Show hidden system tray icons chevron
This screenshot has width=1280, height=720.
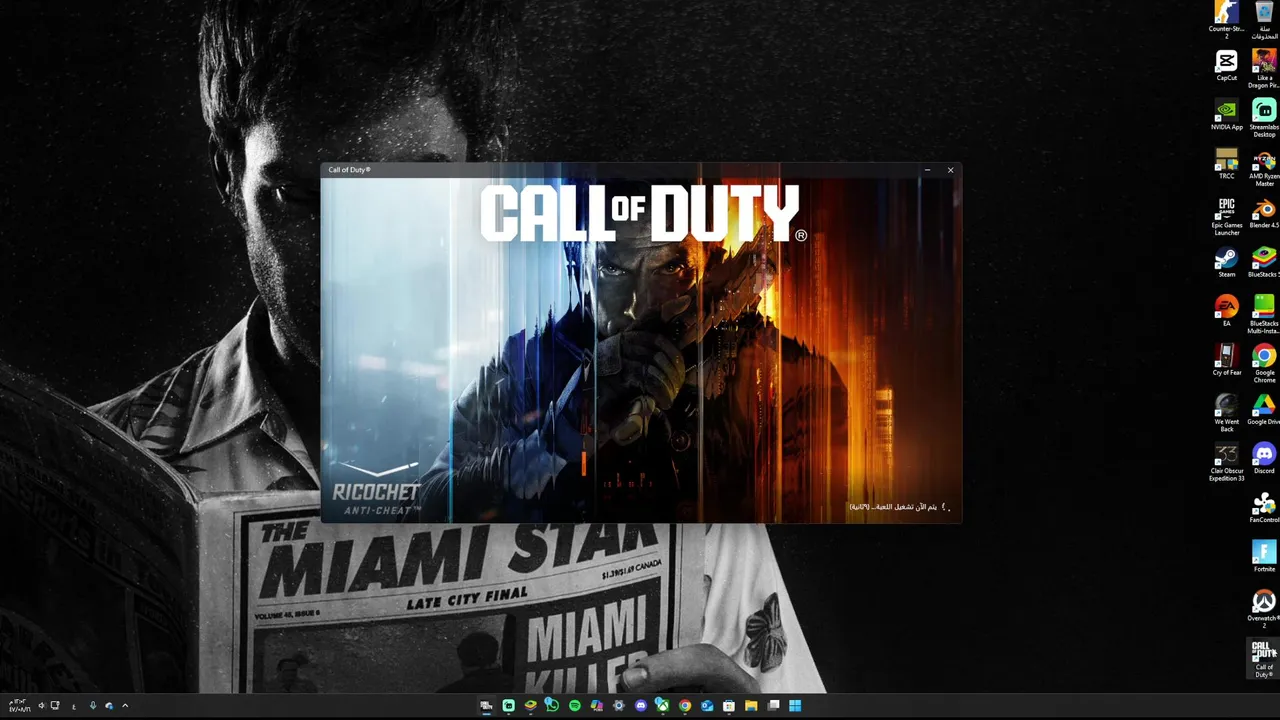click(x=125, y=705)
